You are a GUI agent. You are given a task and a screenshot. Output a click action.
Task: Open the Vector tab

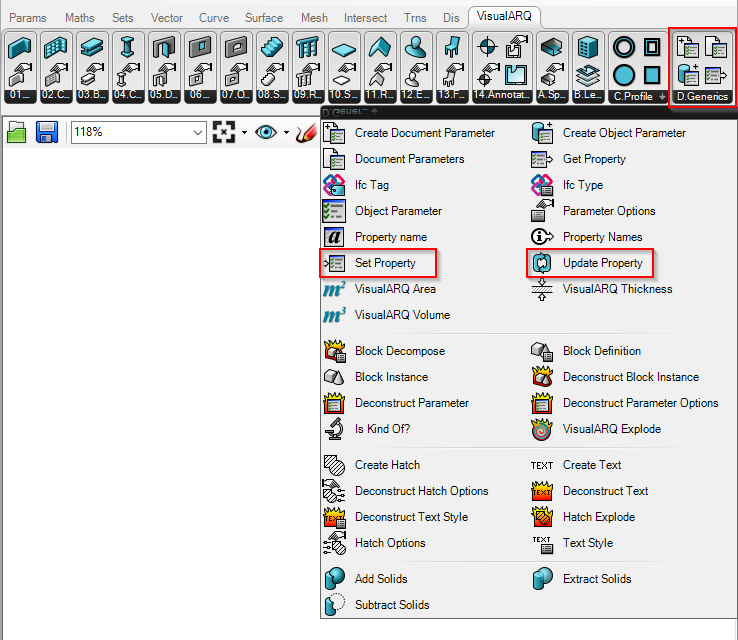pyautogui.click(x=167, y=18)
